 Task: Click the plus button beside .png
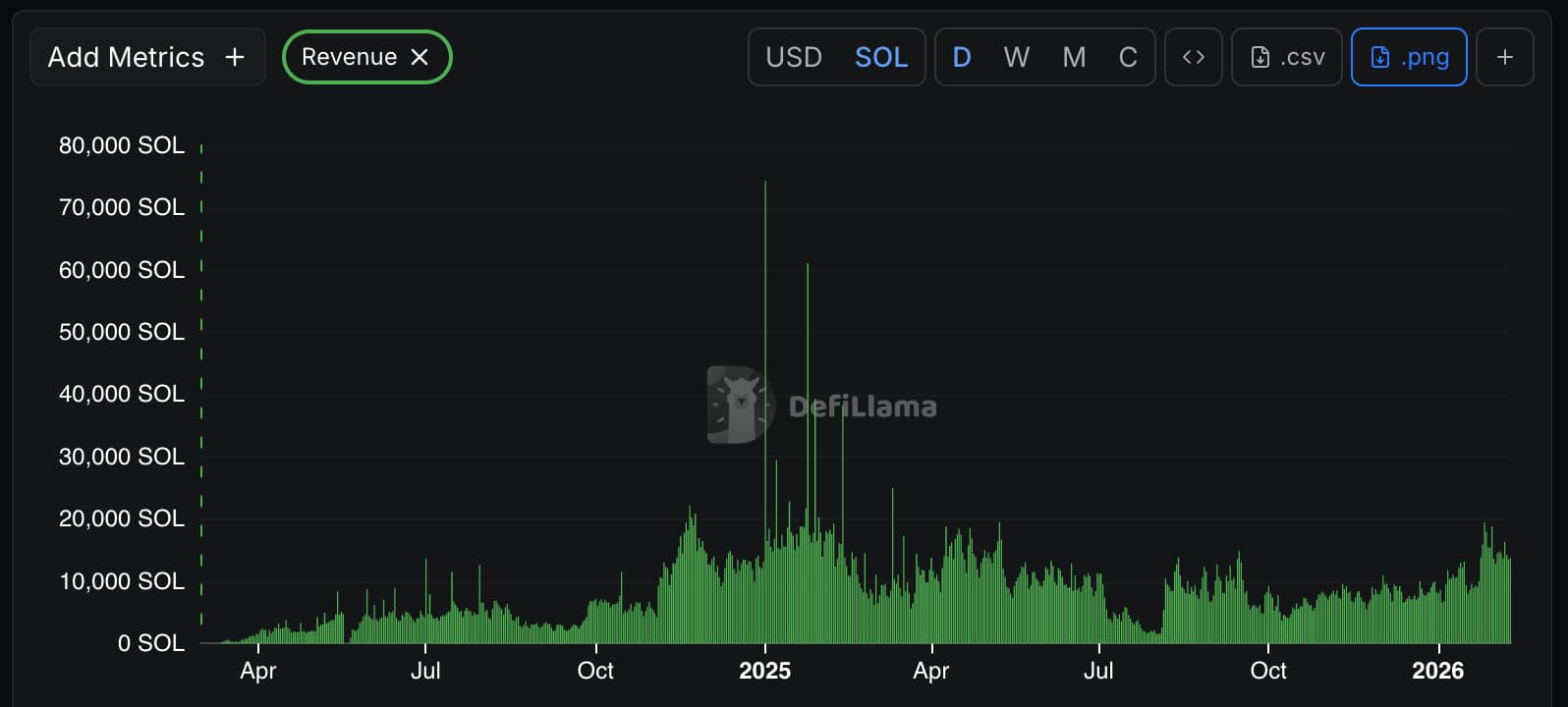(1504, 57)
